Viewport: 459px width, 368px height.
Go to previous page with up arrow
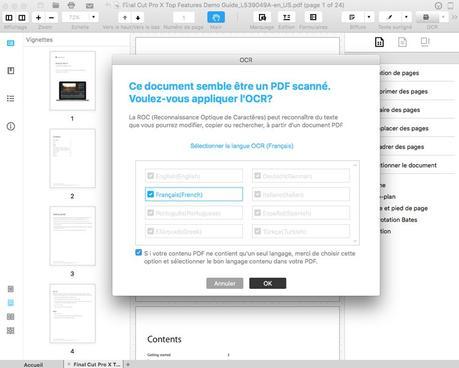pos(125,17)
